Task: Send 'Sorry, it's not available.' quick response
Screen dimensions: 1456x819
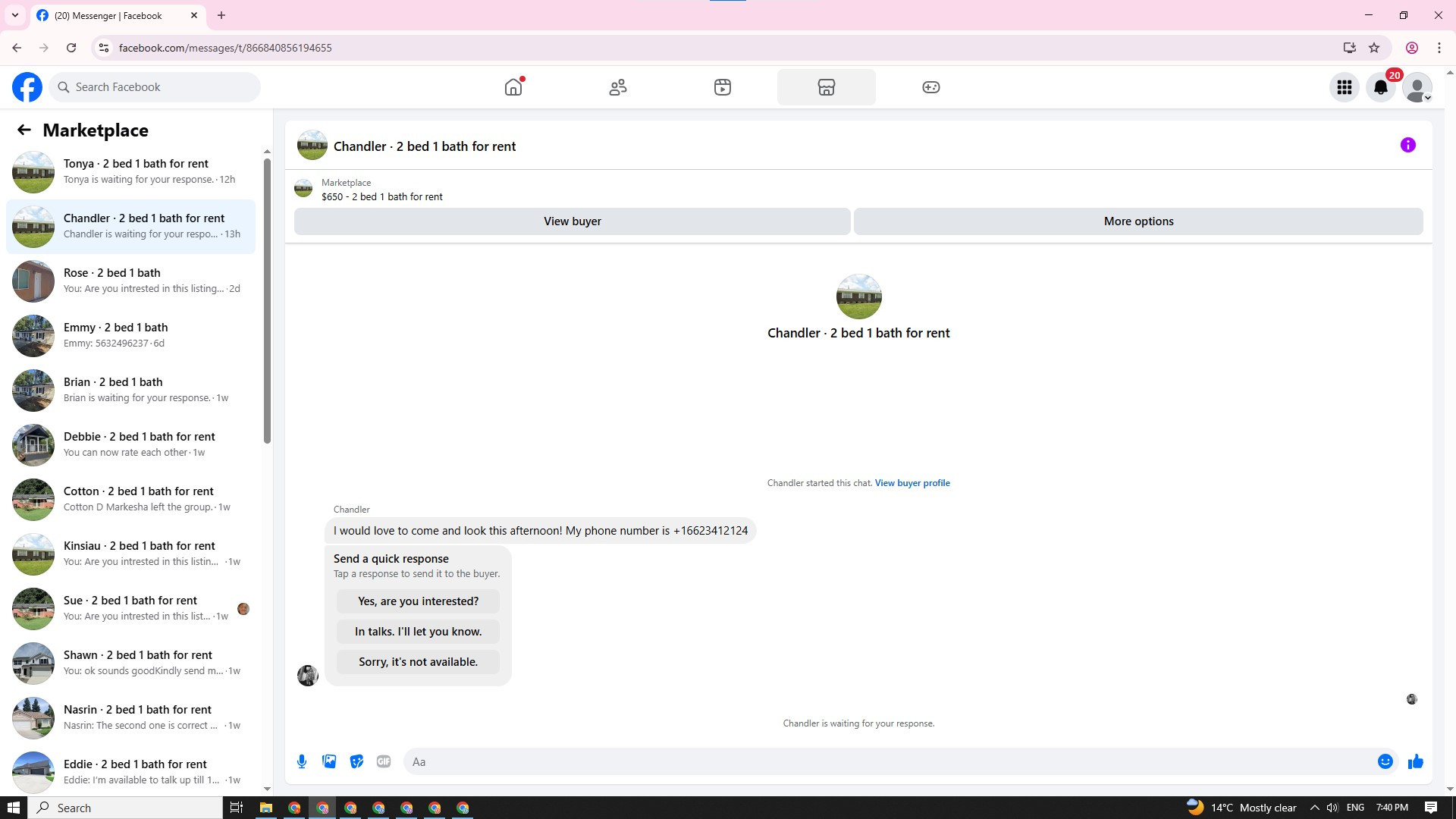Action: click(x=418, y=662)
